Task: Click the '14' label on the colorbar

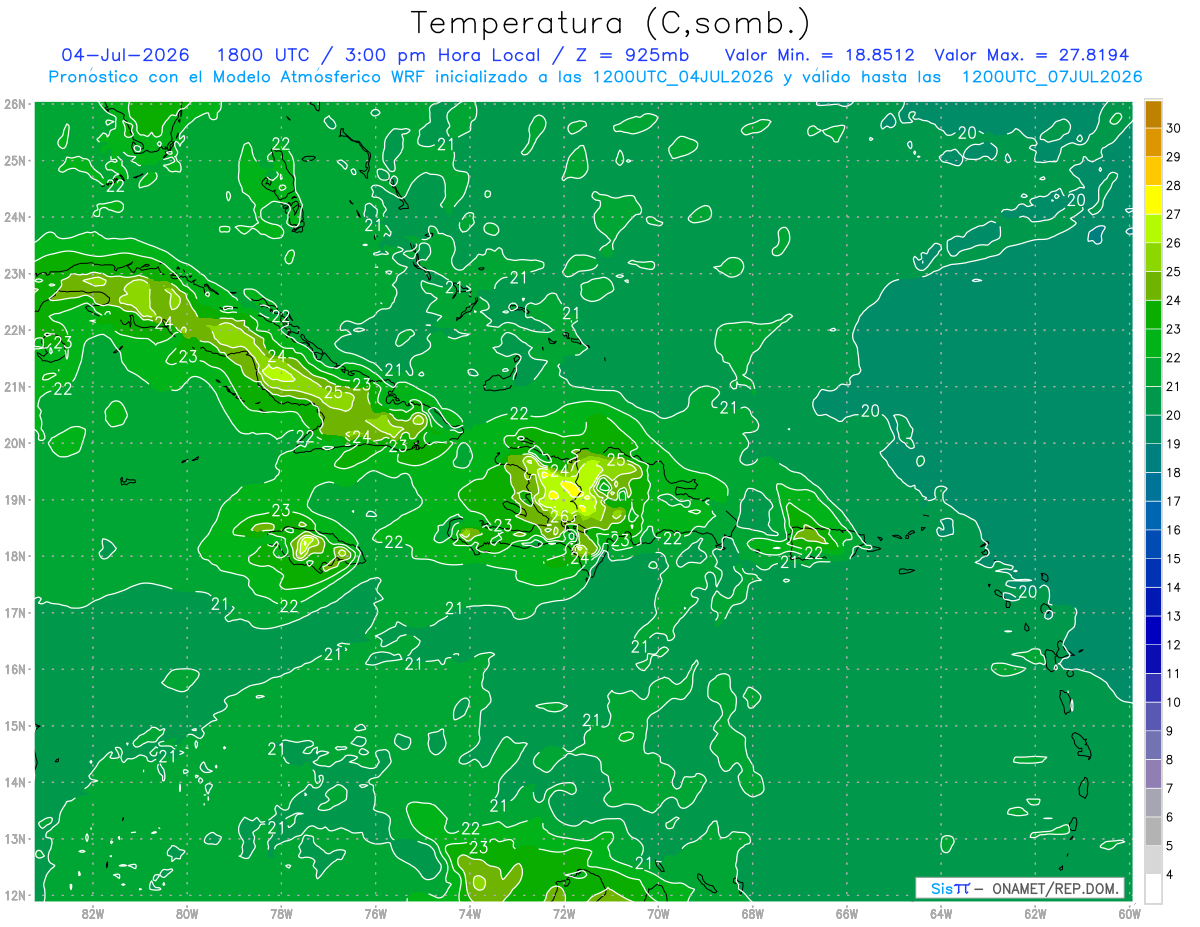Action: 1174,587
